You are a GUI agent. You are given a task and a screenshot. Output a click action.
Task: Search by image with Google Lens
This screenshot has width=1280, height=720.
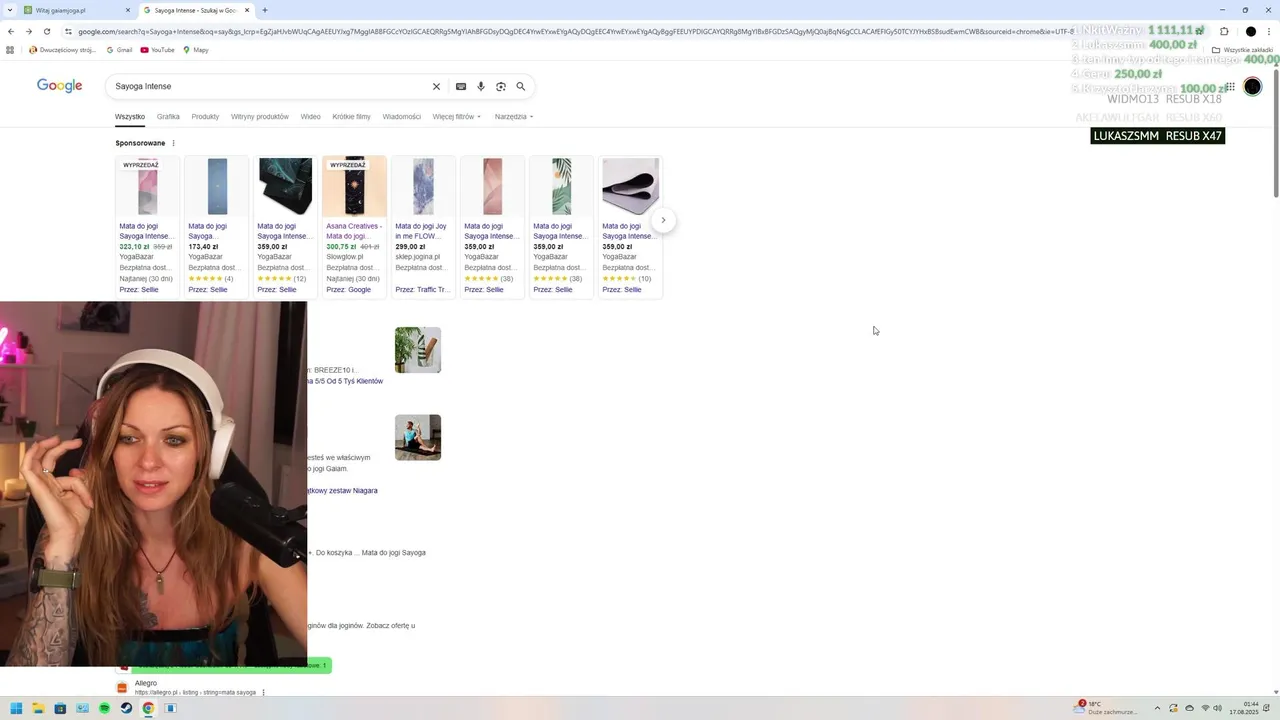(x=501, y=87)
